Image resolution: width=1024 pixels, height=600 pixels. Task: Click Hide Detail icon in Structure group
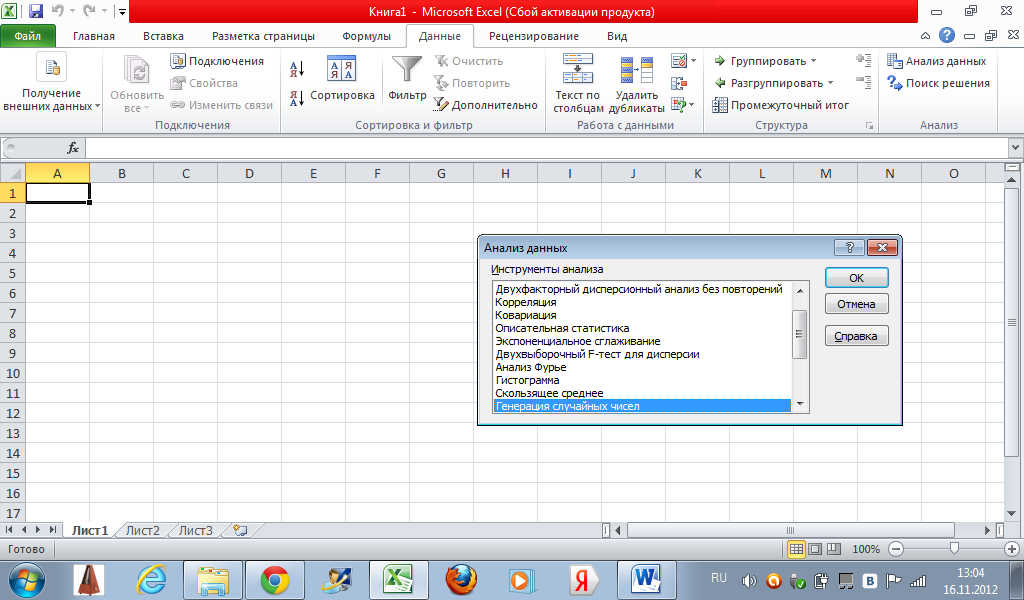(x=864, y=82)
